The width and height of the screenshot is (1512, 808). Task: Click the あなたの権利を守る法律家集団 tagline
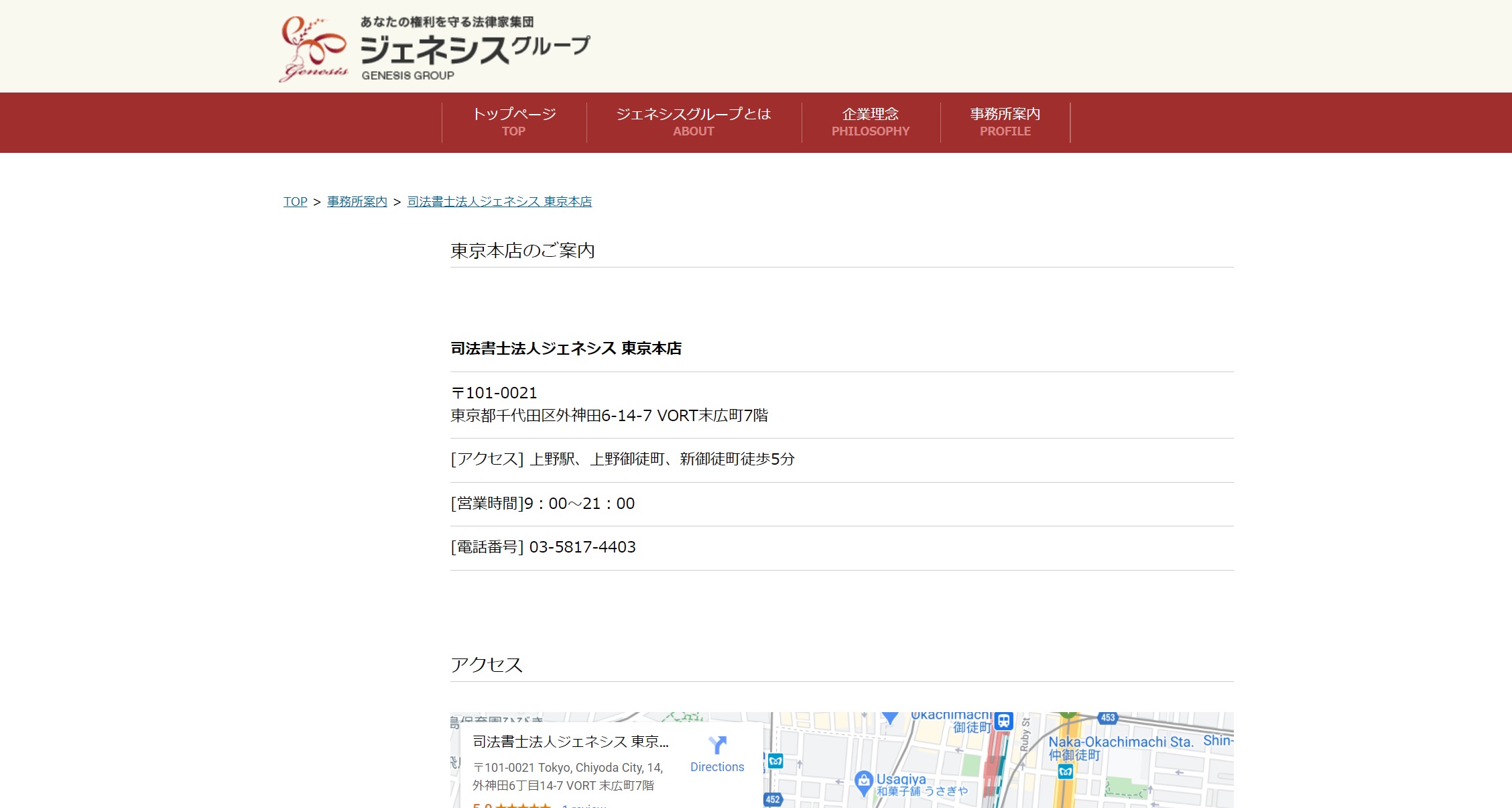[x=447, y=22]
